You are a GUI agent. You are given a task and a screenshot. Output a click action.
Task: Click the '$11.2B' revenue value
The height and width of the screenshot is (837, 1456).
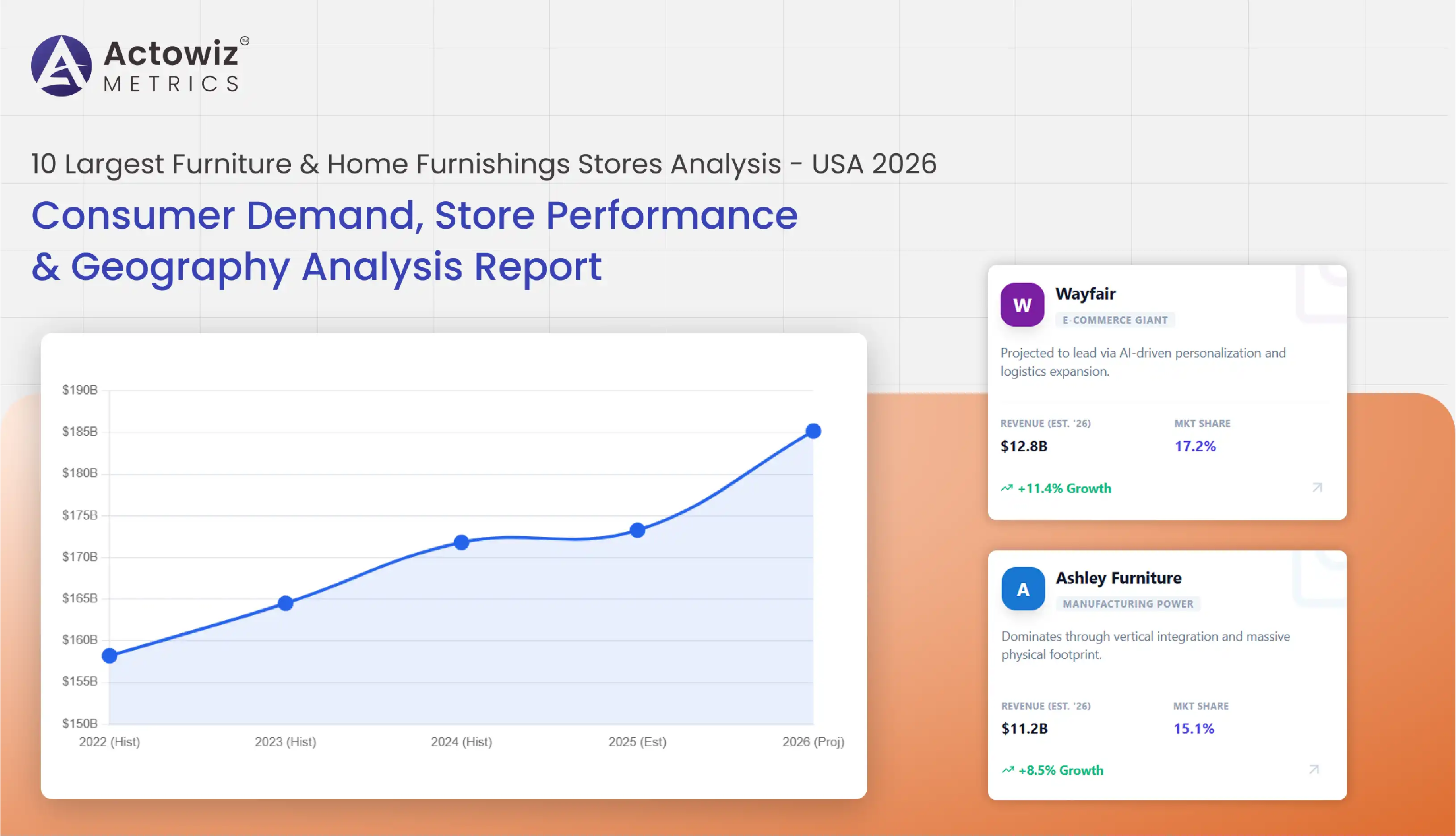(x=1024, y=728)
